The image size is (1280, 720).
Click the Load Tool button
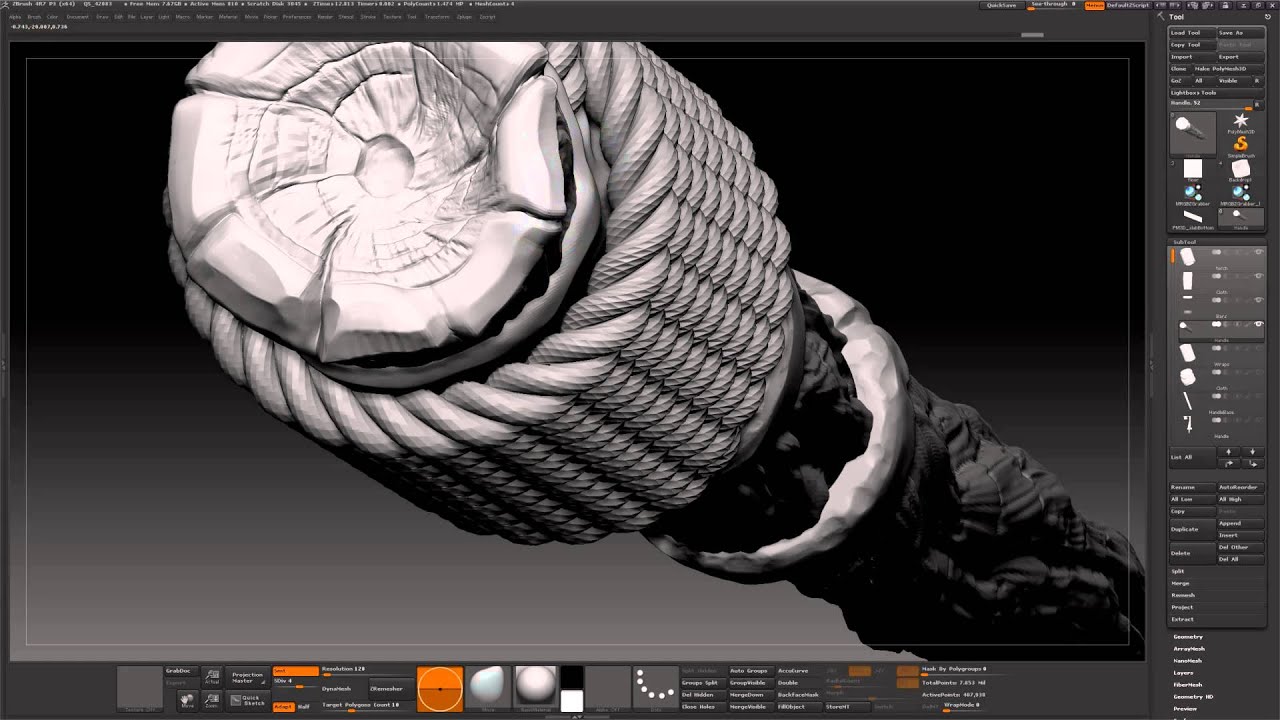point(1192,33)
